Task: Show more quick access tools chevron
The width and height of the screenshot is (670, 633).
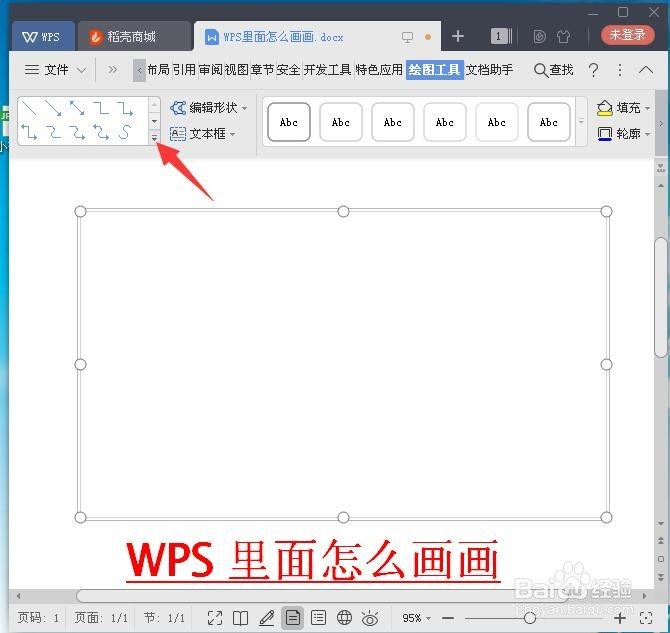Action: (x=112, y=69)
